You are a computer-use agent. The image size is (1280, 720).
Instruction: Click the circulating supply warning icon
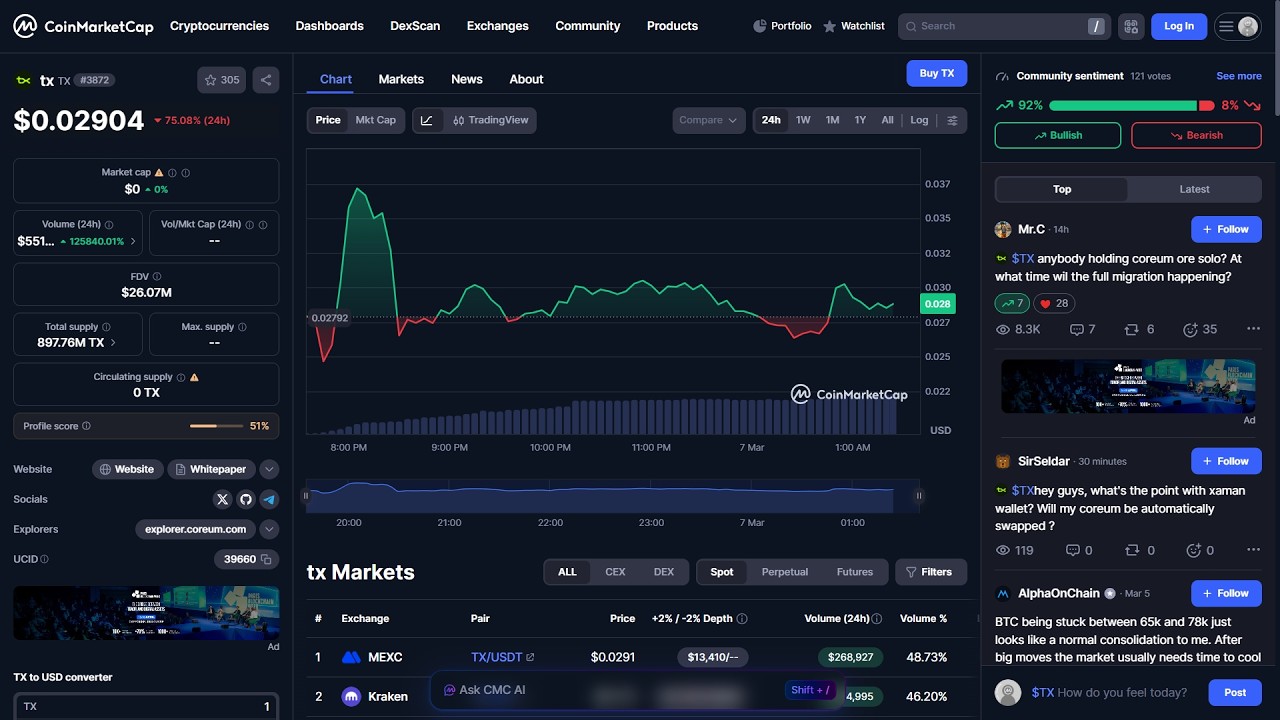click(194, 377)
